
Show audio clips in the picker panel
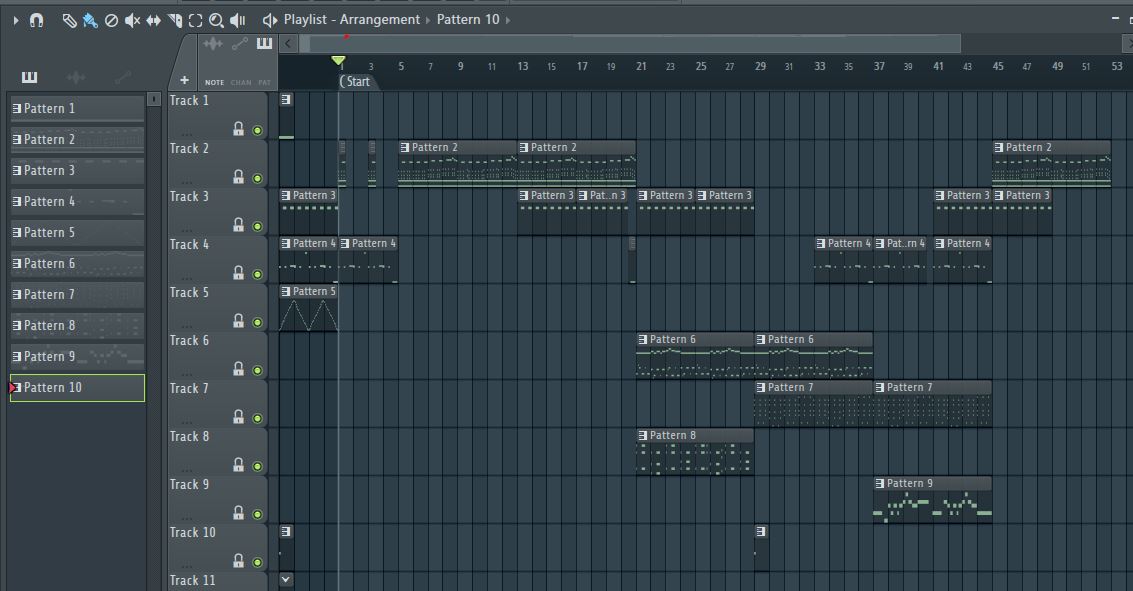click(75, 77)
